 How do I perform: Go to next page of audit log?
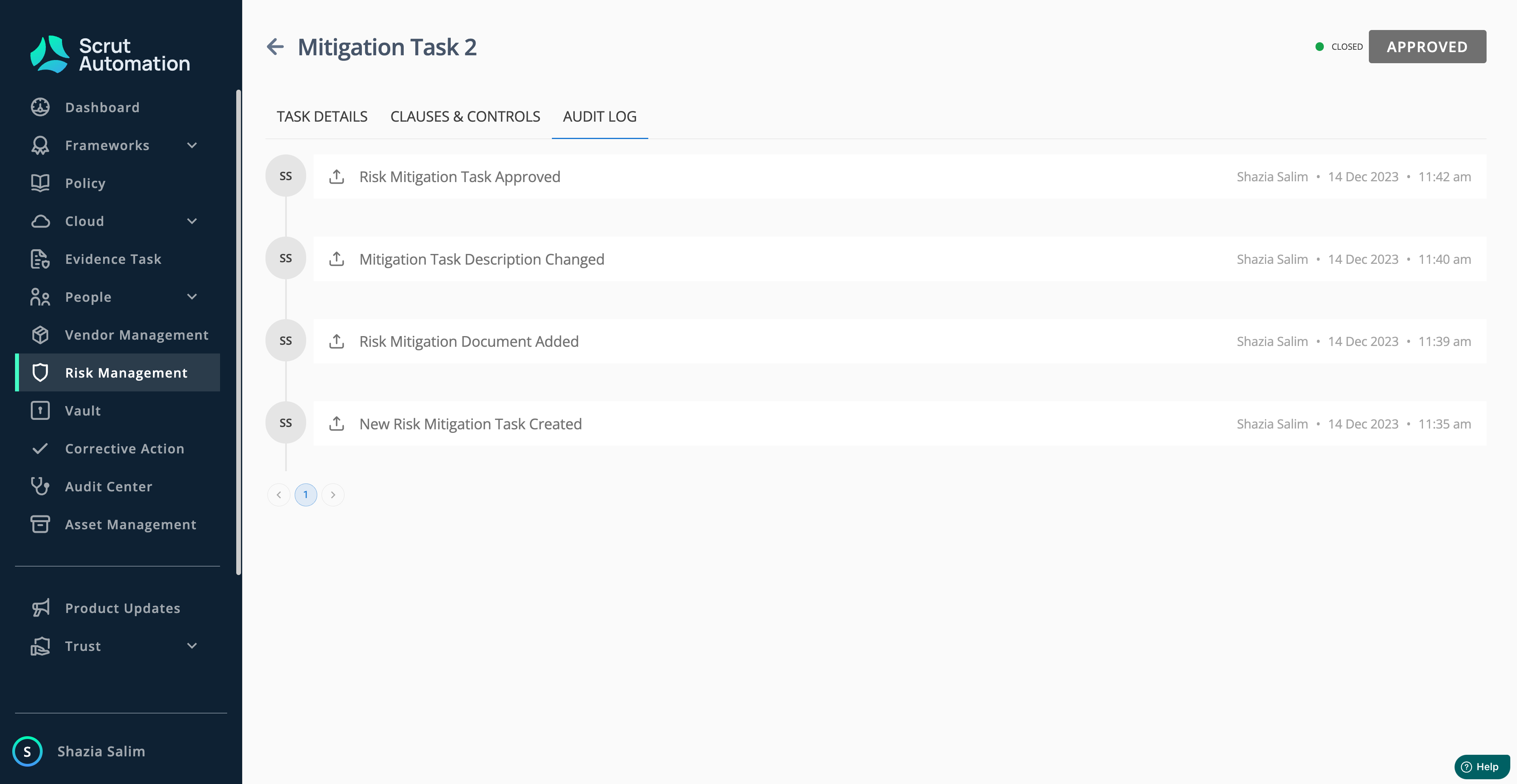coord(333,495)
